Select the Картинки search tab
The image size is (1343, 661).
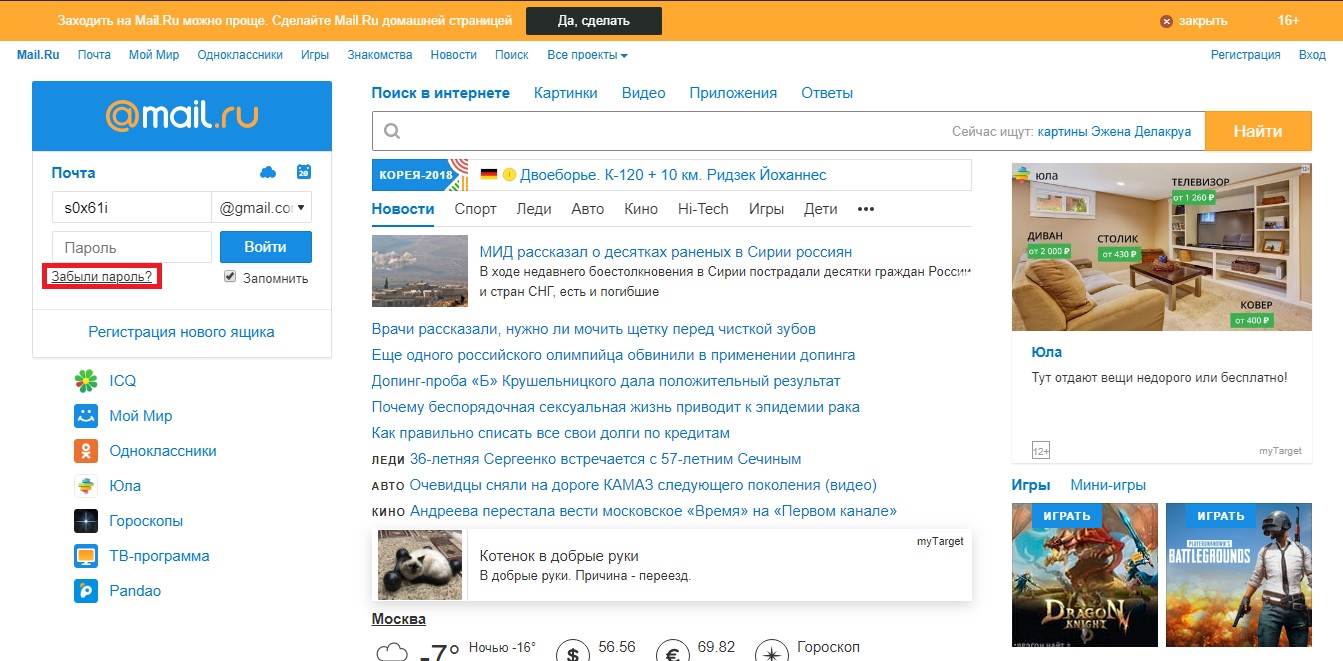[565, 93]
